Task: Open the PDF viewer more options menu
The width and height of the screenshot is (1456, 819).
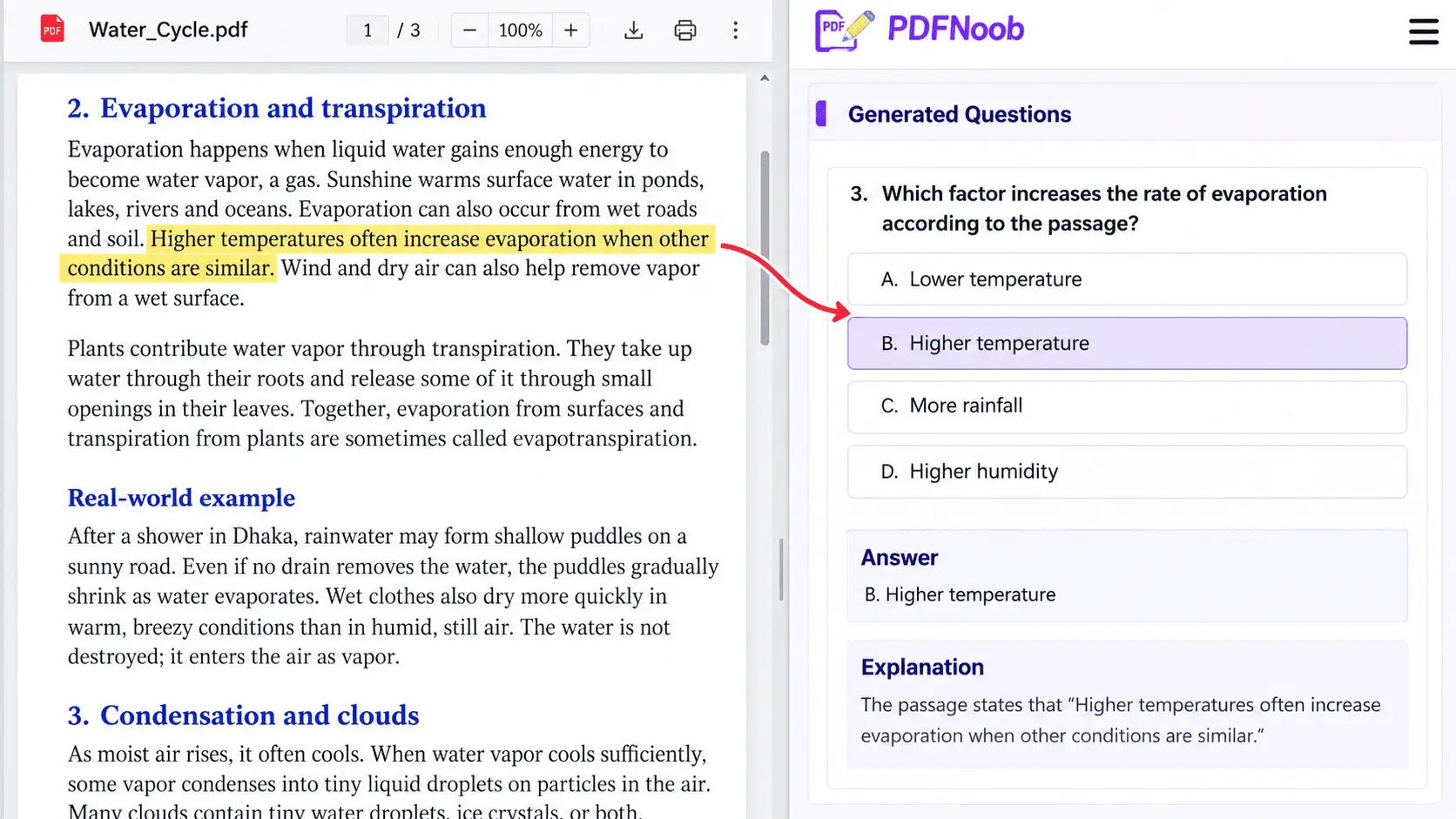Action: tap(736, 30)
